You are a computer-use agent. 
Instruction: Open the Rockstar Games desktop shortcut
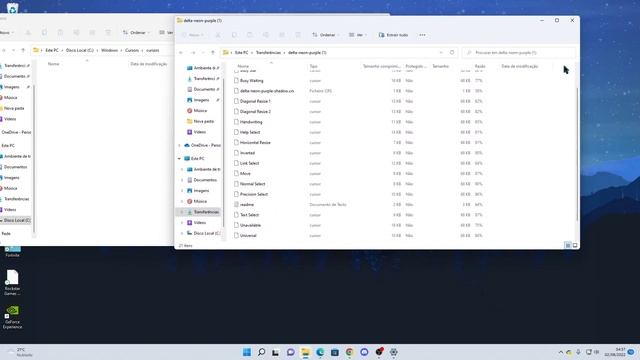(12, 282)
